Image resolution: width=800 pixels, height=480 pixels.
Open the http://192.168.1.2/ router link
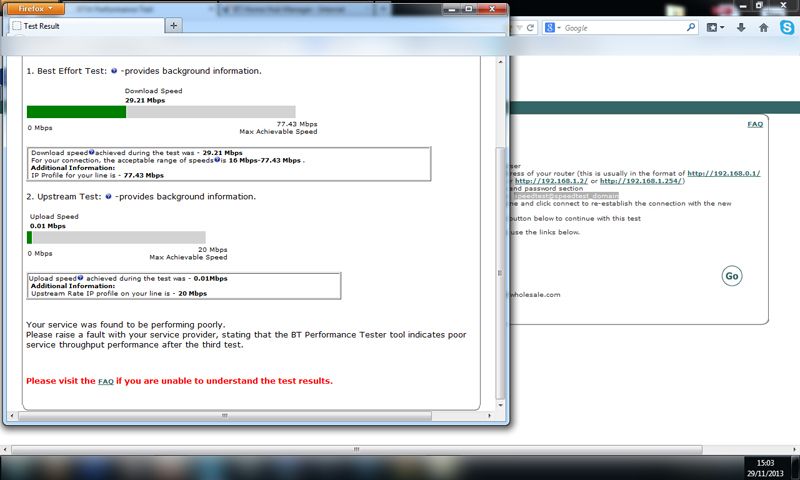click(551, 181)
